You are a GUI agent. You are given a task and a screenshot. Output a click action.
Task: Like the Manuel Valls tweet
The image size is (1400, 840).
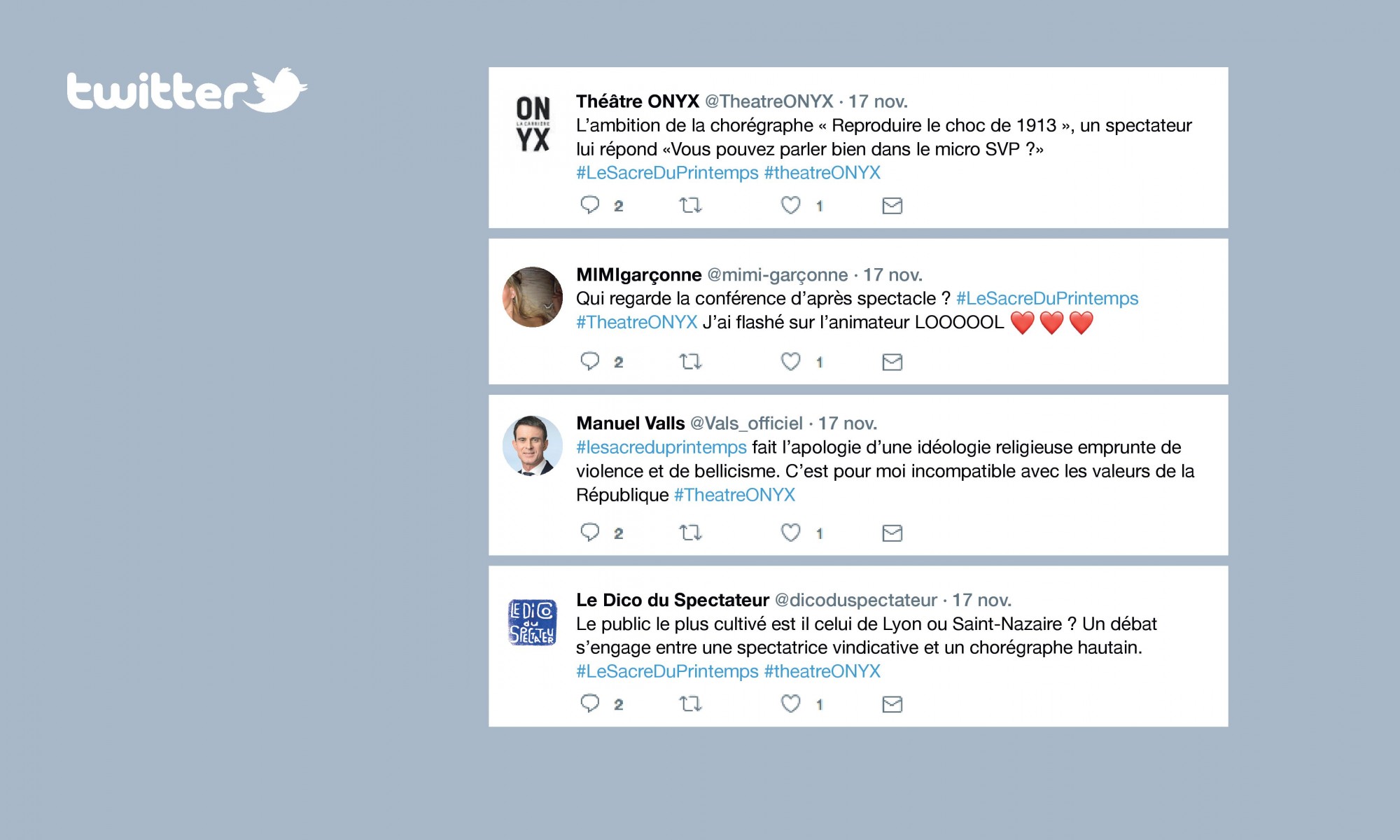click(791, 533)
